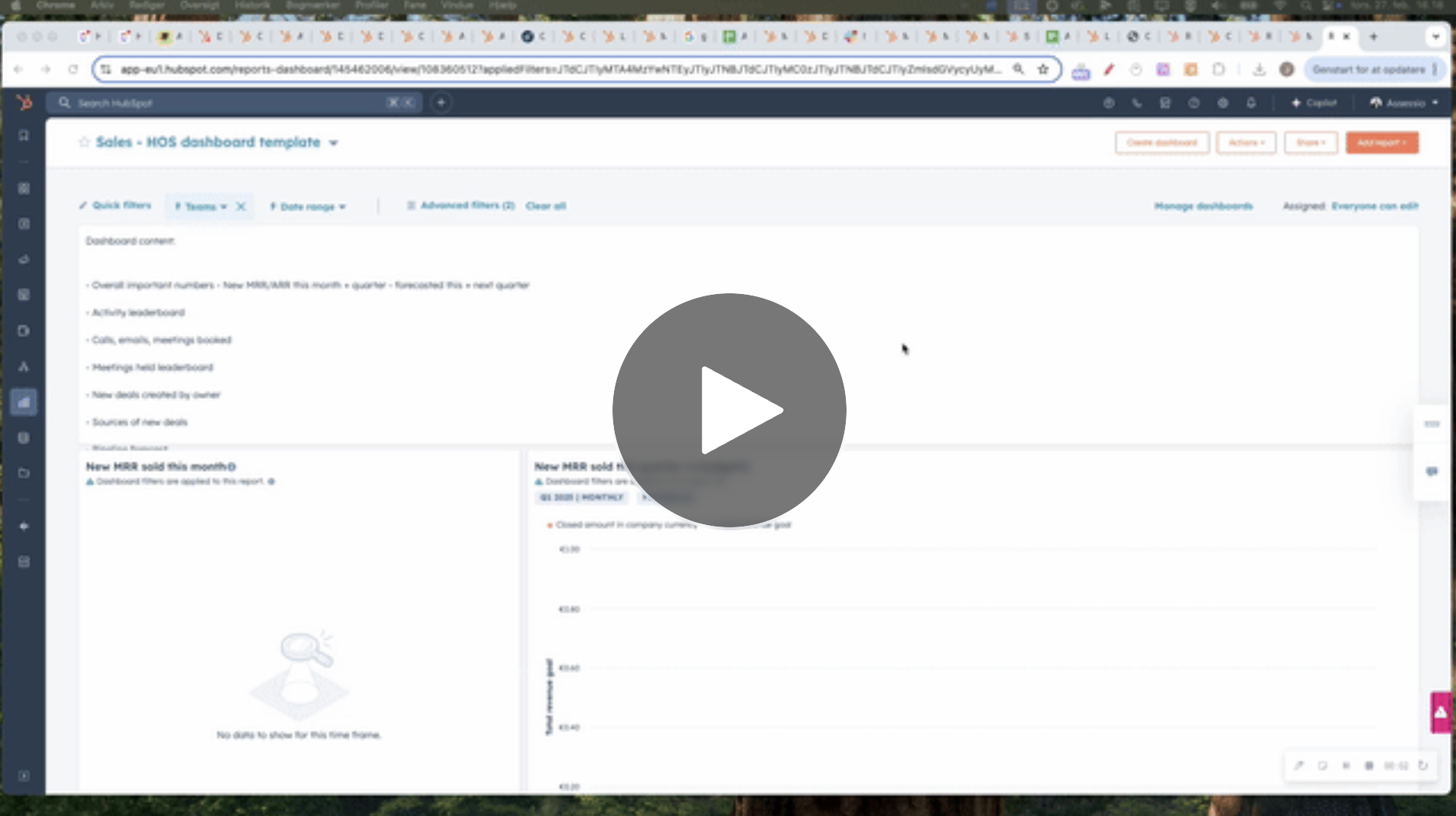
Task: Click the Add report button
Action: [1382, 143]
